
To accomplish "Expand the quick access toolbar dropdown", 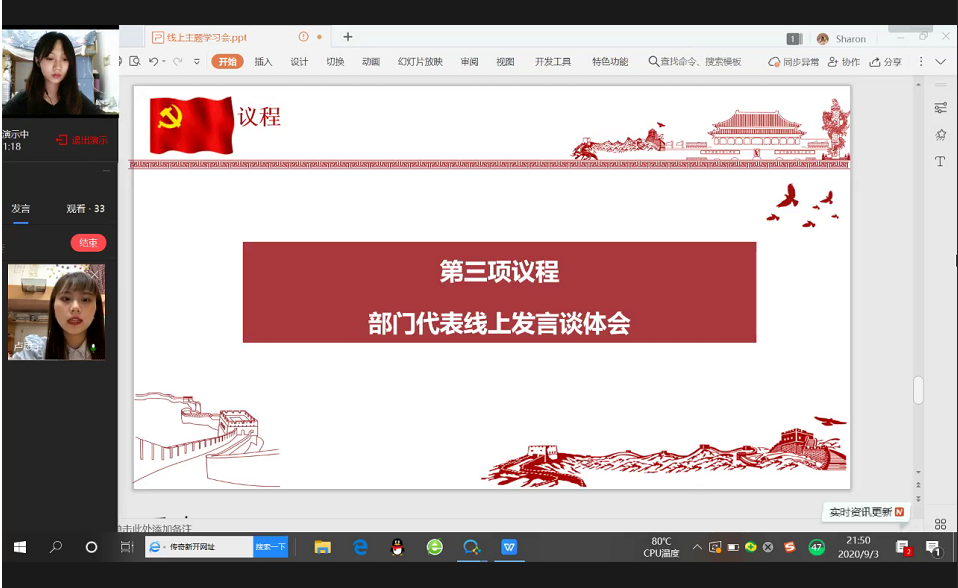I will 197,62.
